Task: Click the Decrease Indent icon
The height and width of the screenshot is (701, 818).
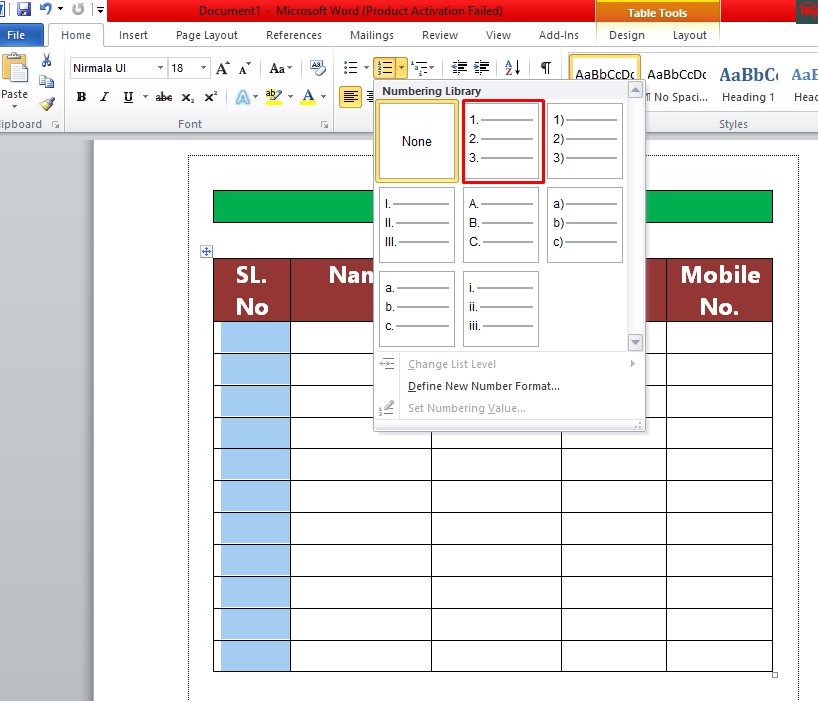Action: click(459, 68)
